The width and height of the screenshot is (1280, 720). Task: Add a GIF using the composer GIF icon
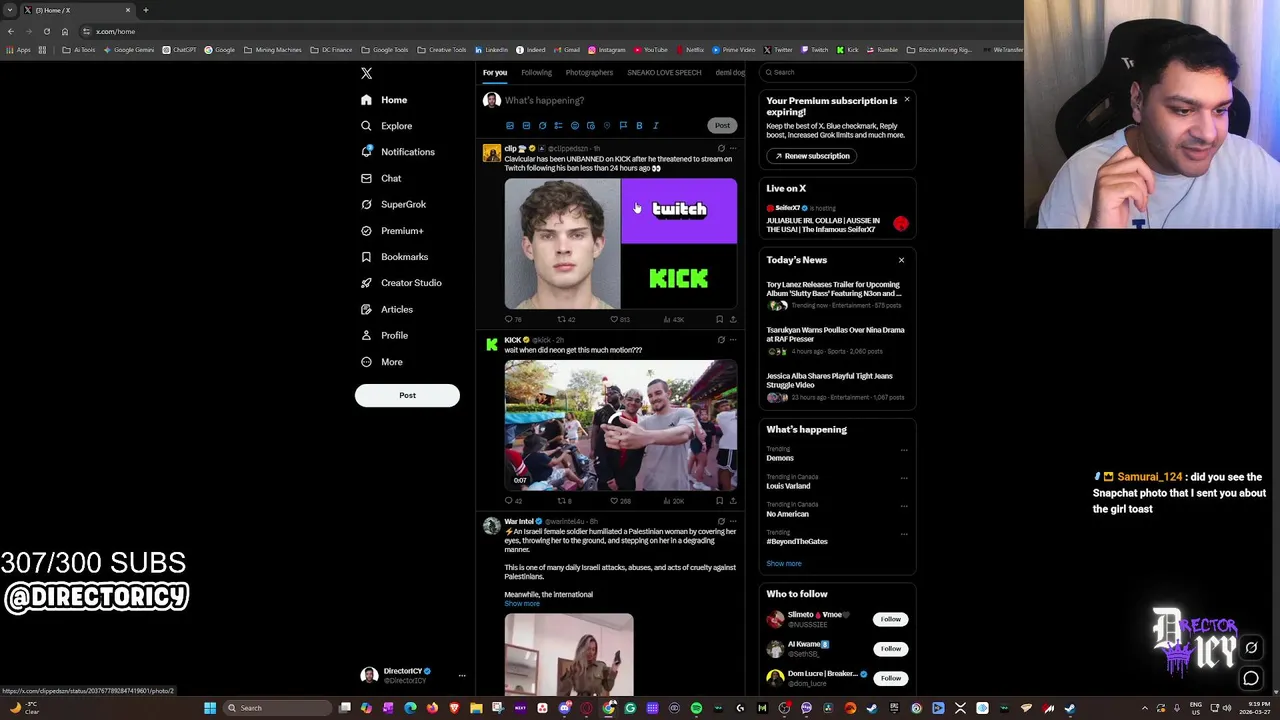(526, 126)
